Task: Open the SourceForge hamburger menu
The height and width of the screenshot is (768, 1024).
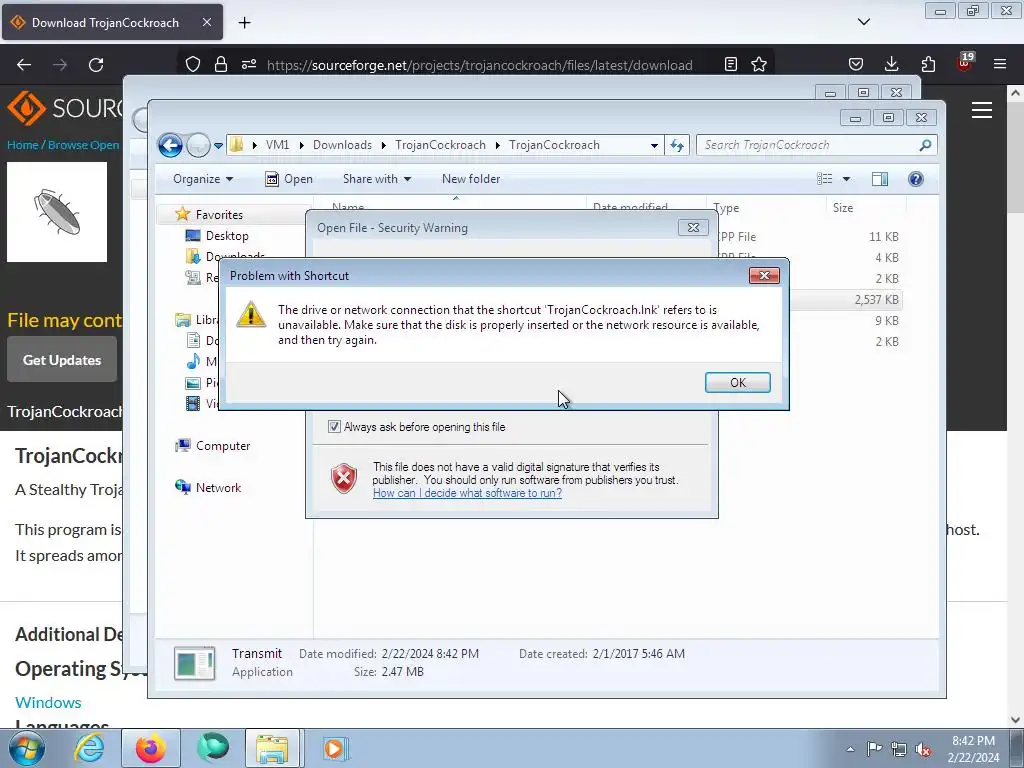Action: (982, 110)
